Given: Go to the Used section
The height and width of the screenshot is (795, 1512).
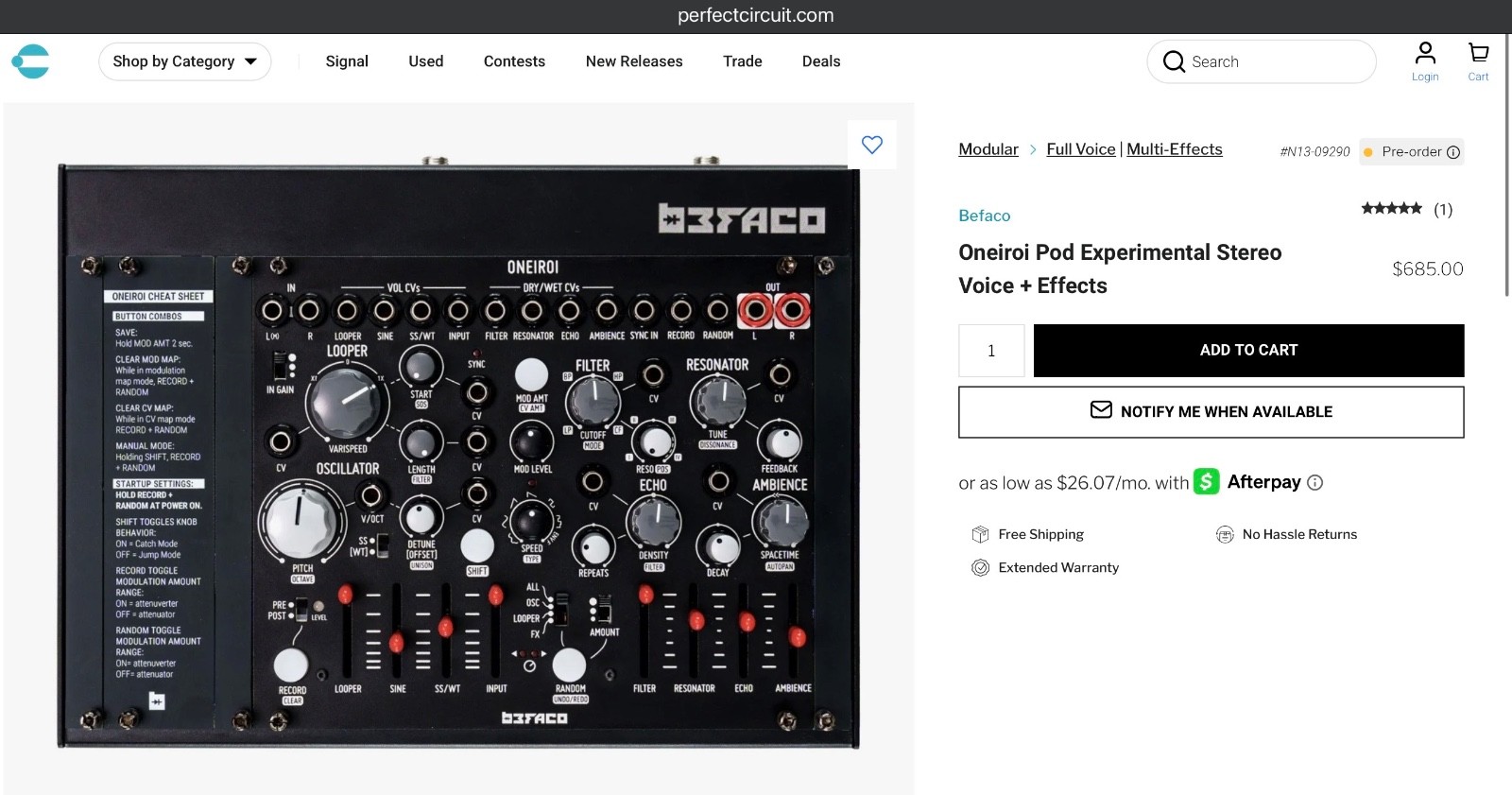Looking at the screenshot, I should (x=425, y=61).
